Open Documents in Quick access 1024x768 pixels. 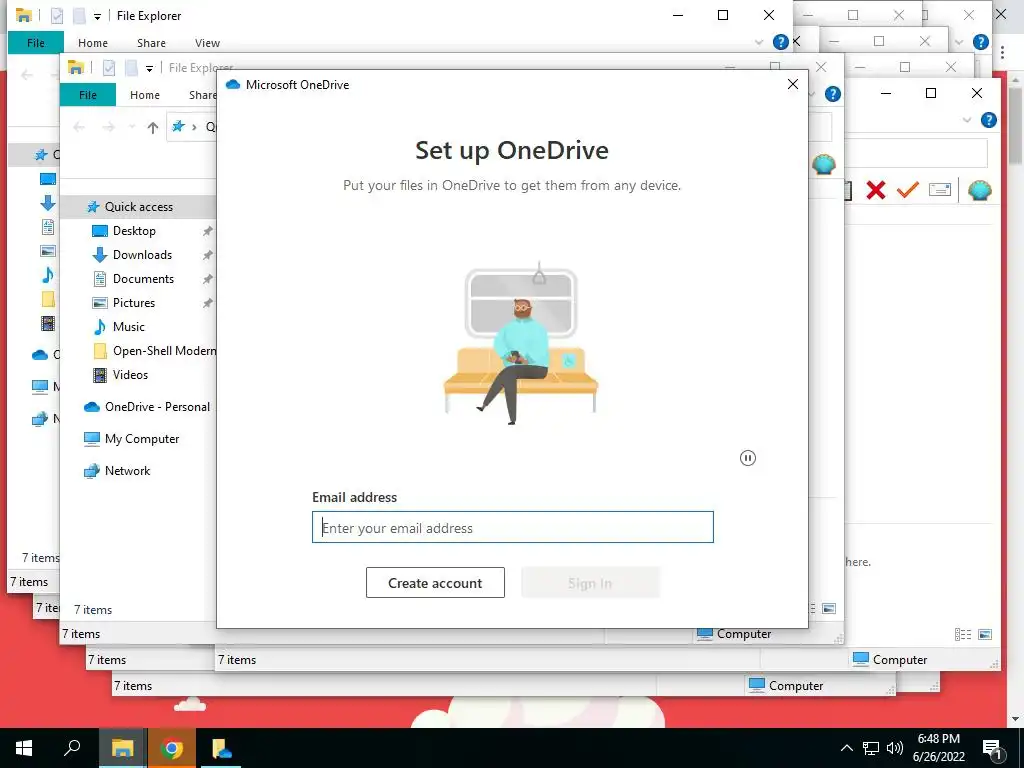click(143, 279)
